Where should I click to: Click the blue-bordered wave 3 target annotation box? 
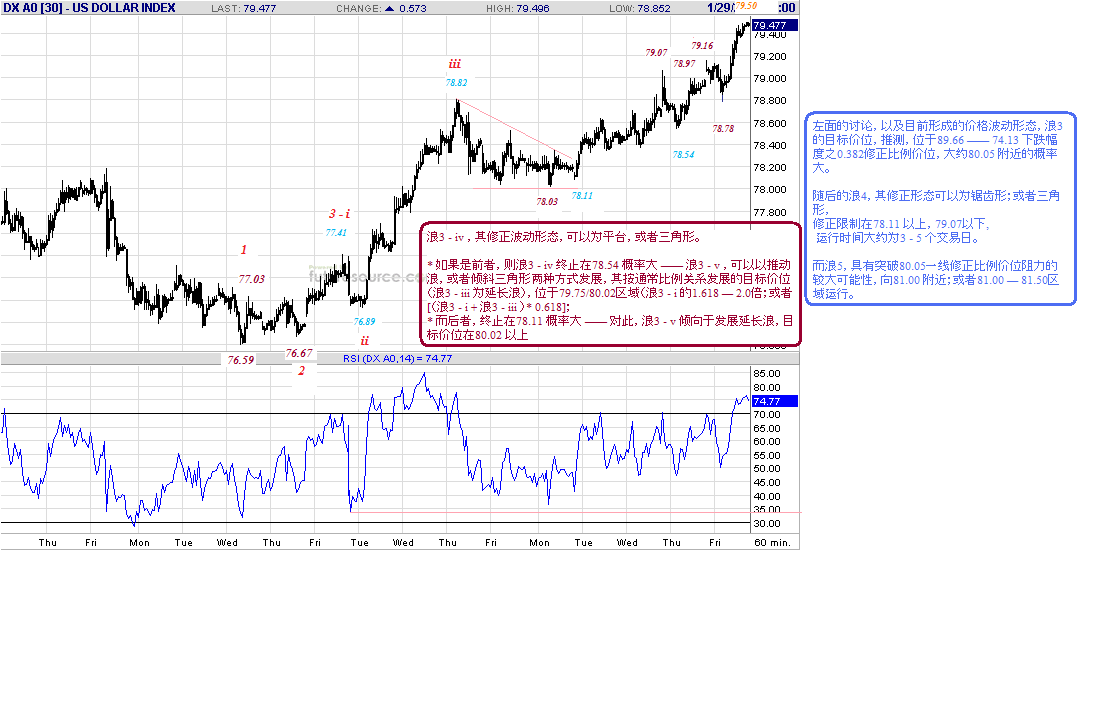941,209
